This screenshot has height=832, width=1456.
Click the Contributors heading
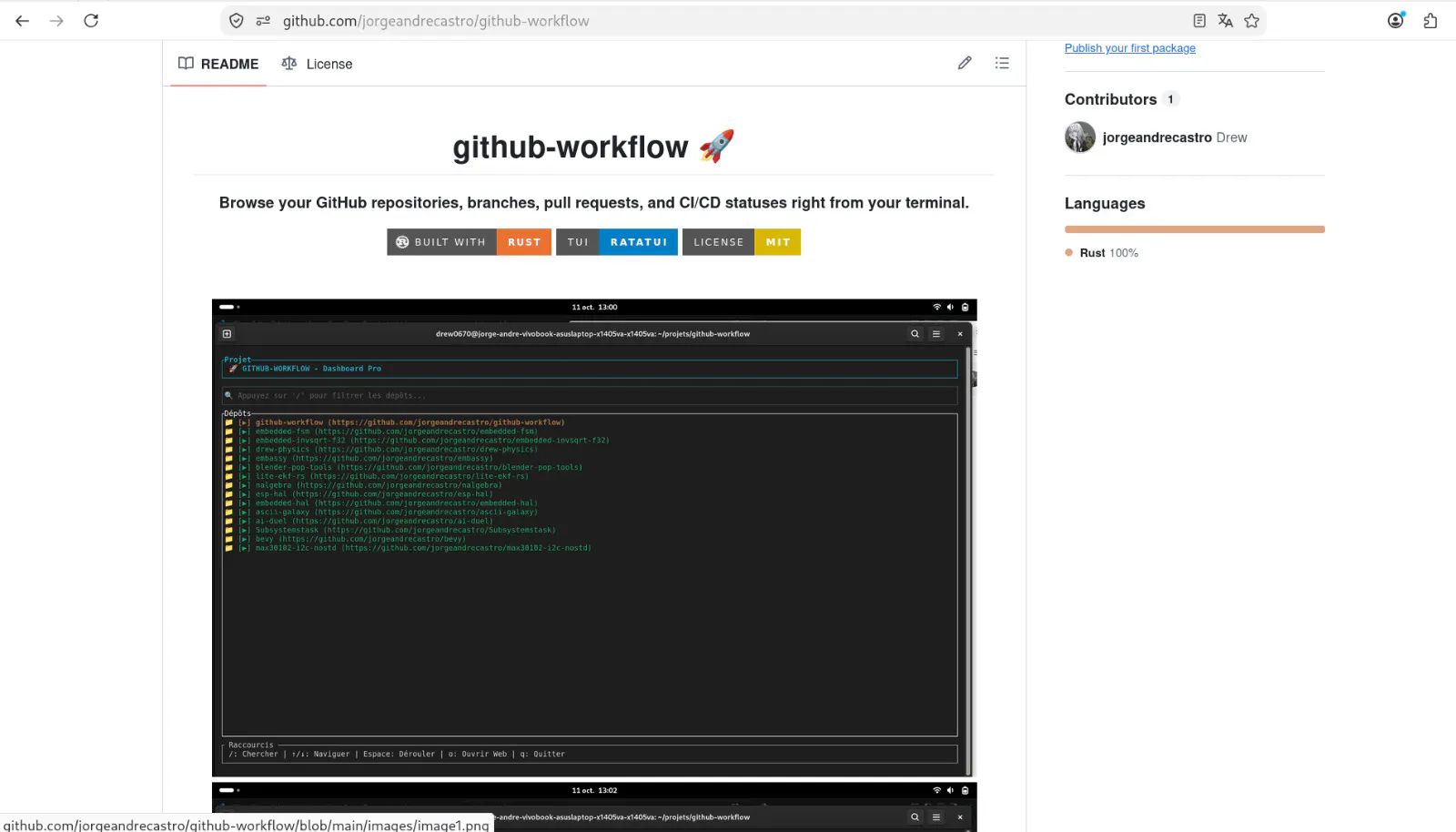click(x=1110, y=99)
